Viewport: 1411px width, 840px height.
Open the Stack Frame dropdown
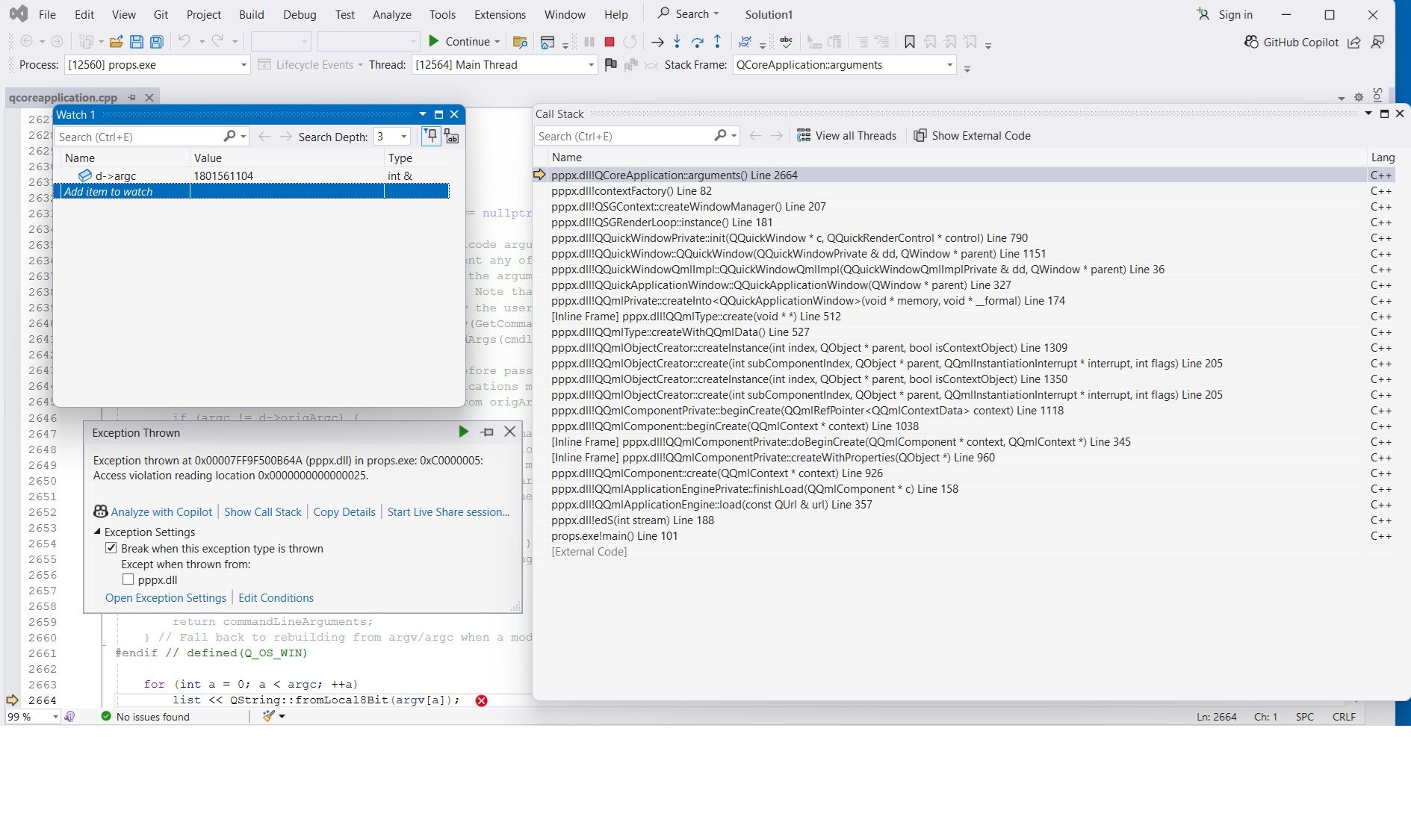pyautogui.click(x=949, y=65)
